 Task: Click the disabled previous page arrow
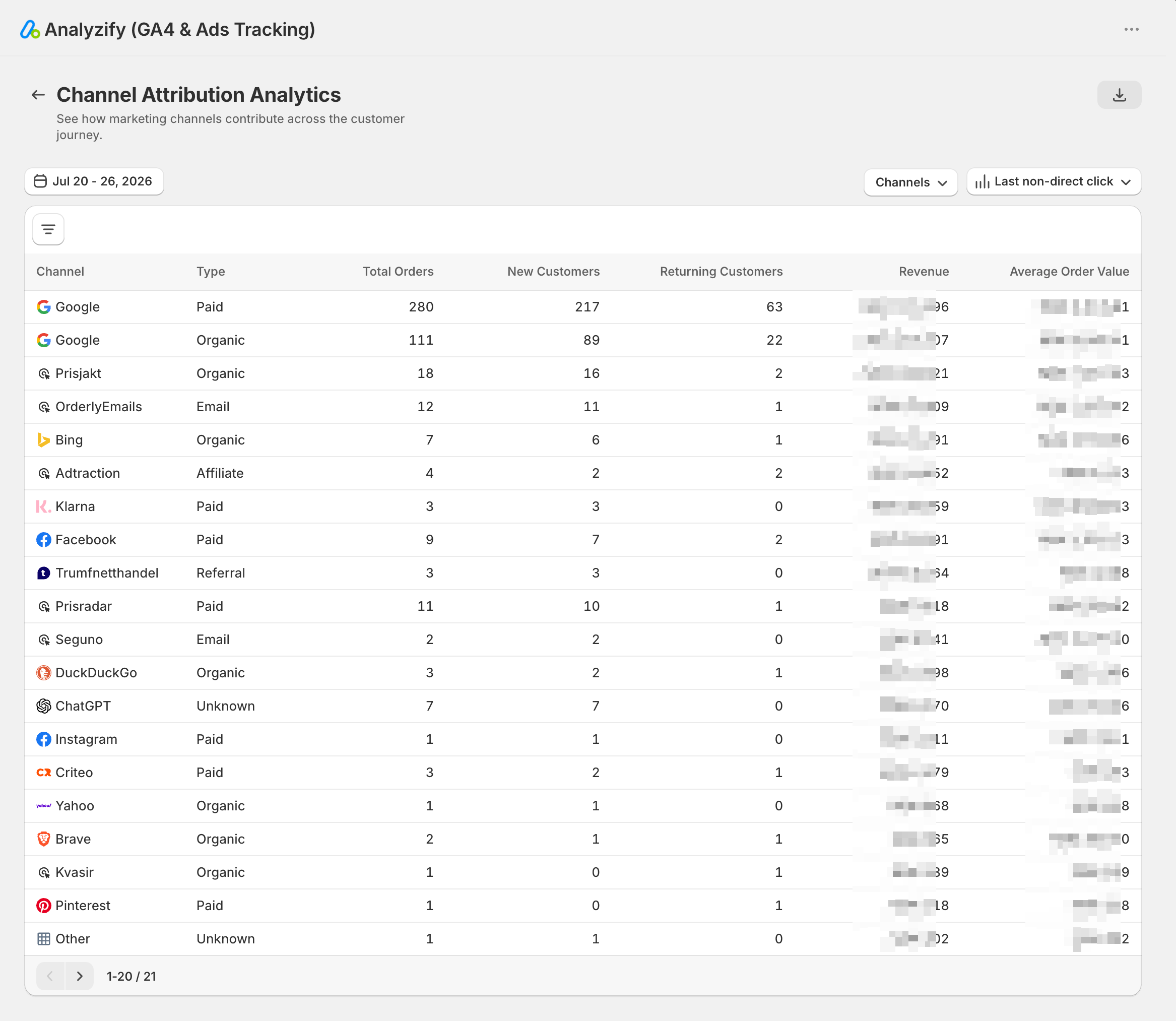51,976
